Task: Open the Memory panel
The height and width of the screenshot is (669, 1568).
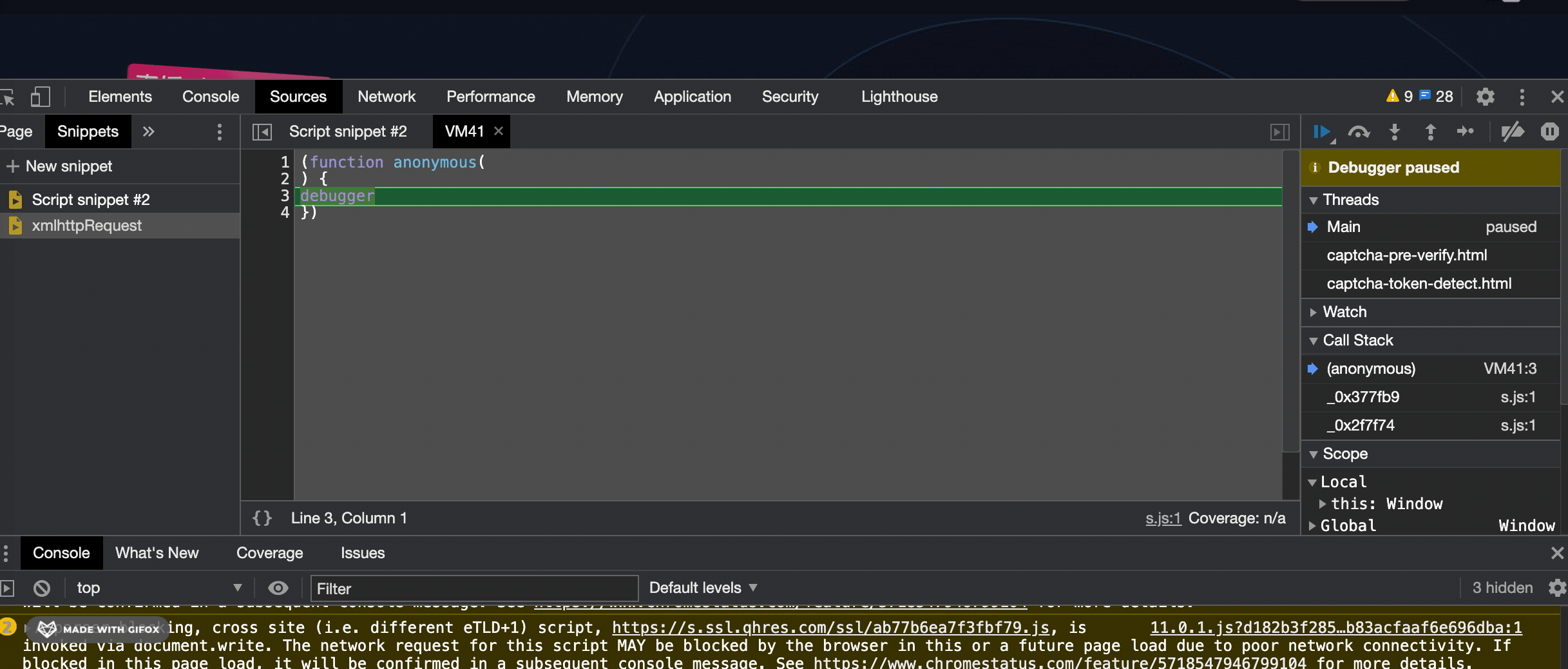Action: pos(595,97)
